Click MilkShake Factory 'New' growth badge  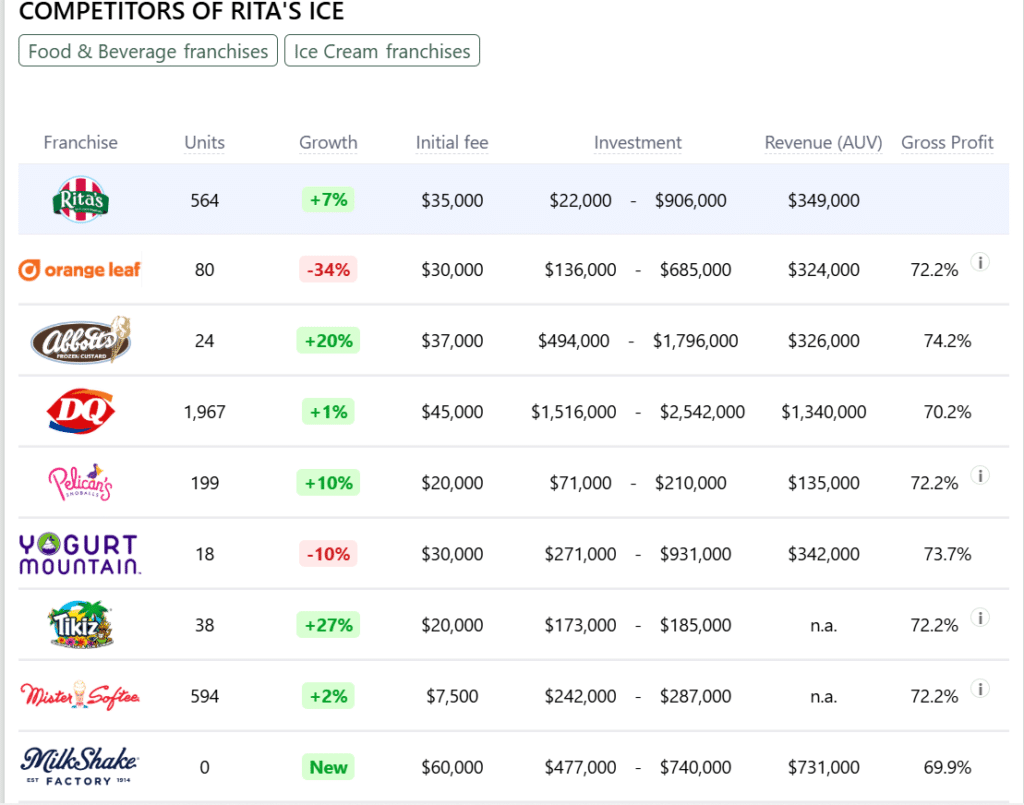coord(328,767)
